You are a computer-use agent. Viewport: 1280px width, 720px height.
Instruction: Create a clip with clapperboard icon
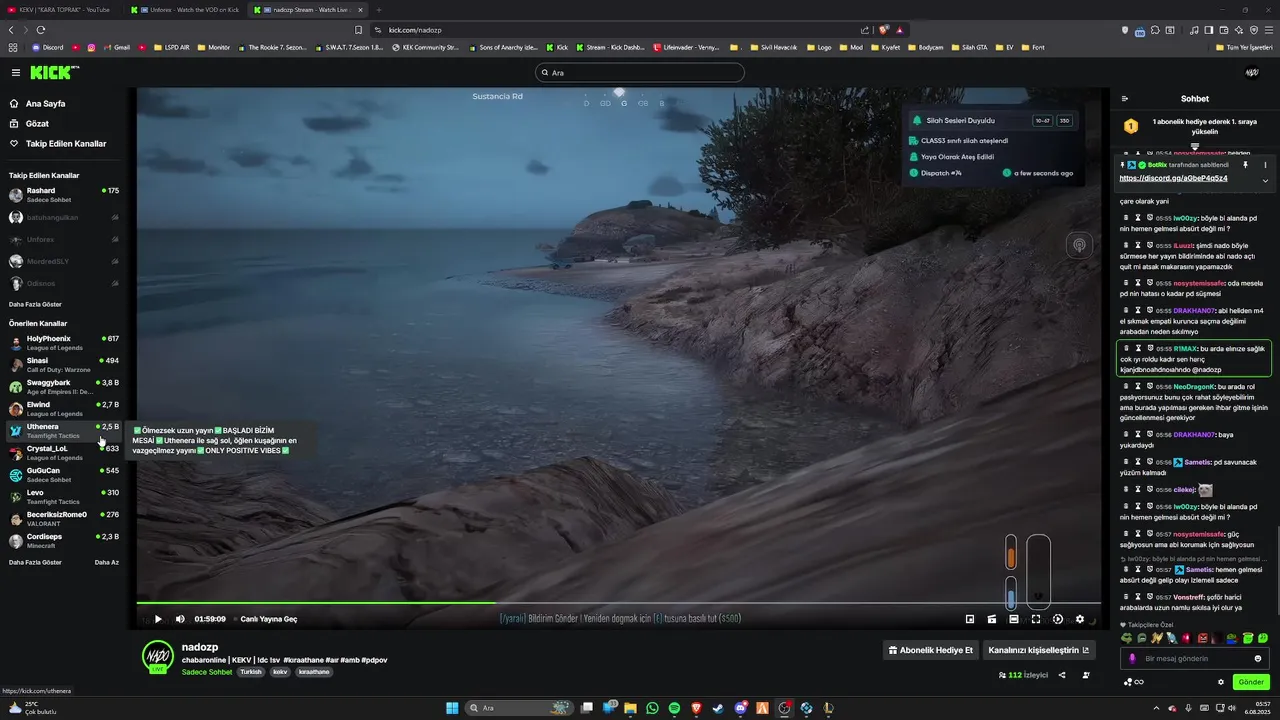pyautogui.click(x=992, y=619)
